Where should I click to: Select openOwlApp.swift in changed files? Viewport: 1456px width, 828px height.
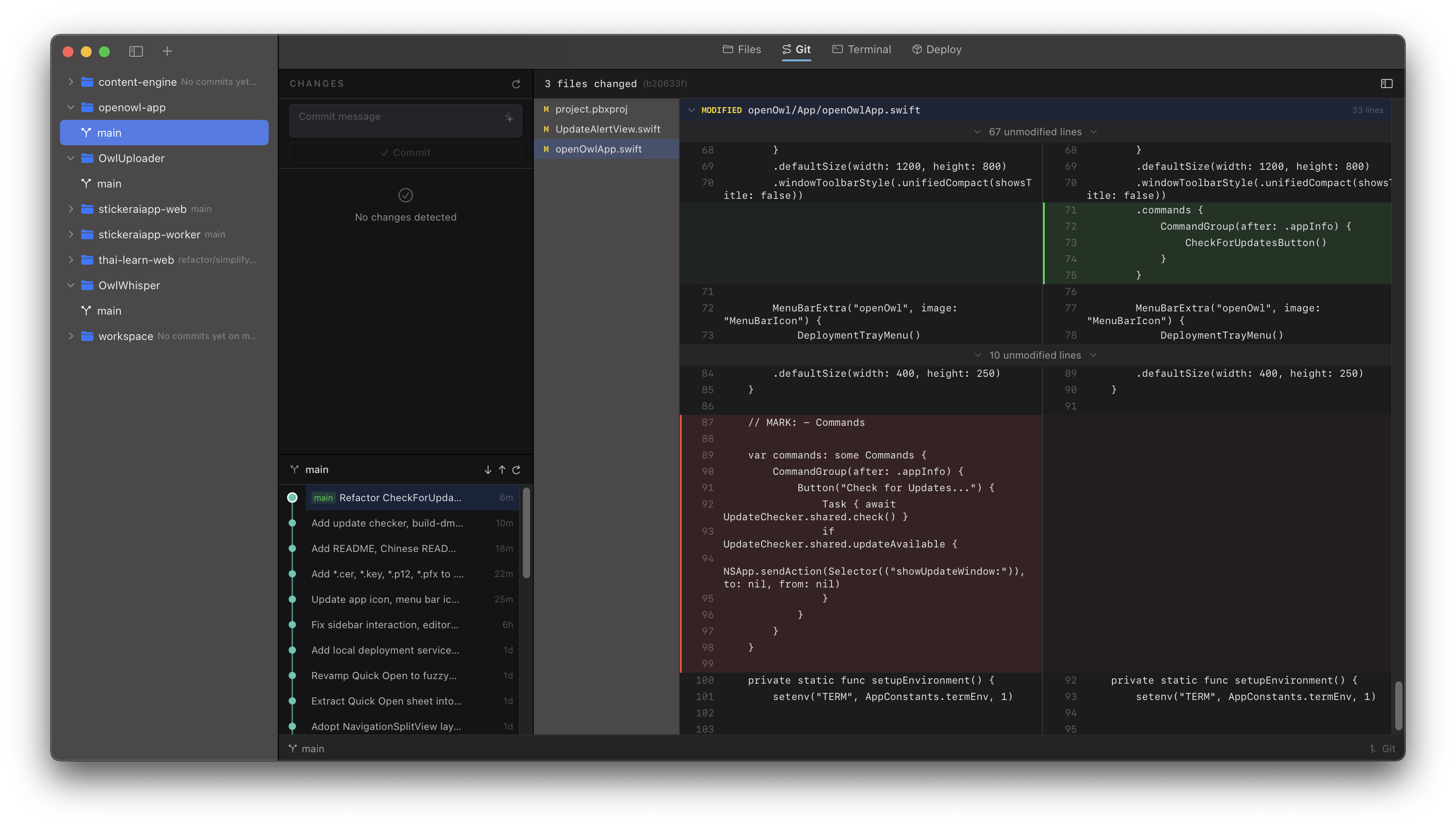tap(606, 149)
